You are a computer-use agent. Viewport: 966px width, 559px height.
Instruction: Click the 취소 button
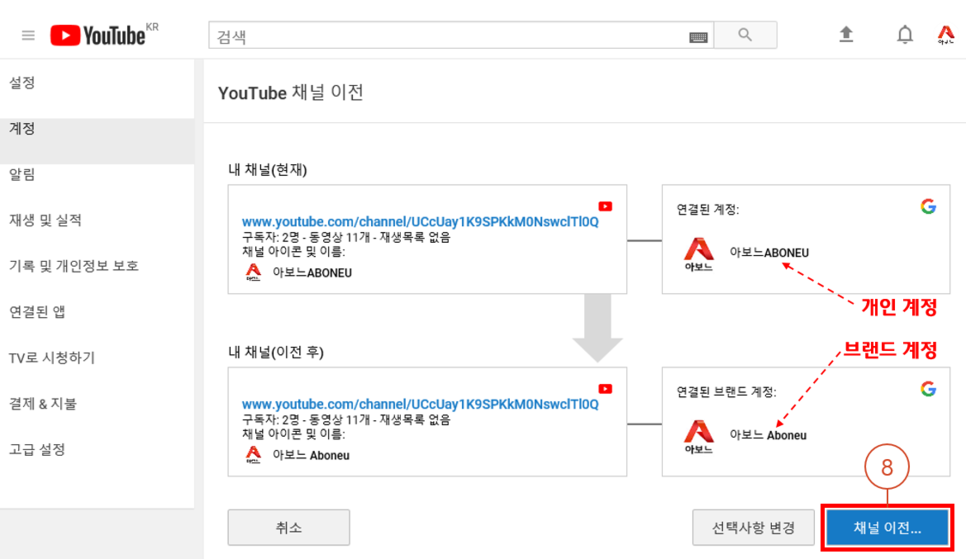point(289,528)
